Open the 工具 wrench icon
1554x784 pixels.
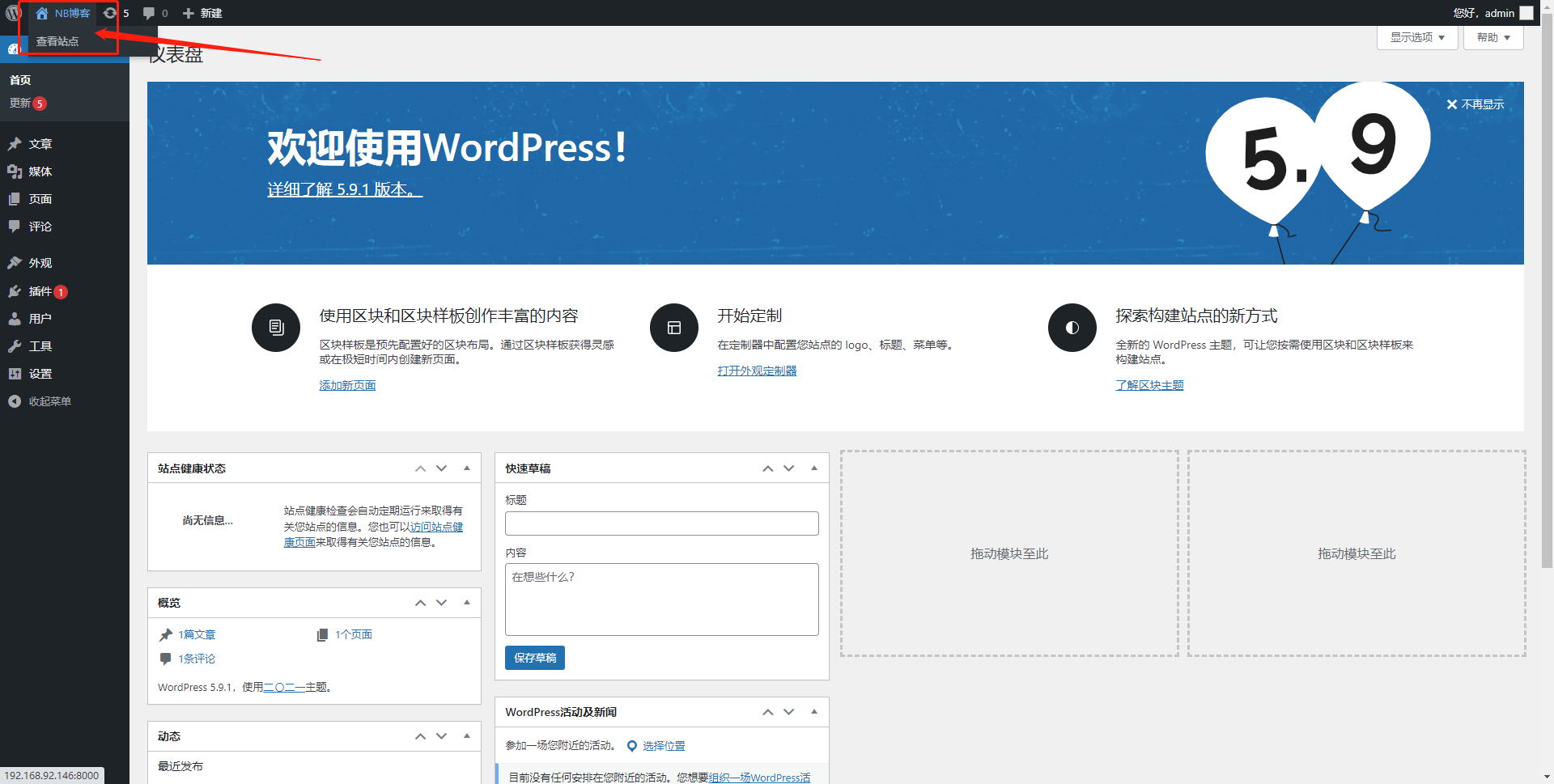pyautogui.click(x=15, y=346)
